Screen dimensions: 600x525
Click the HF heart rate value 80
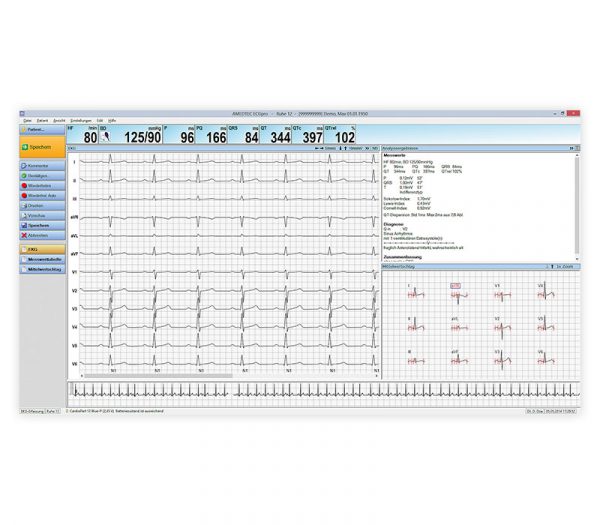click(x=90, y=138)
